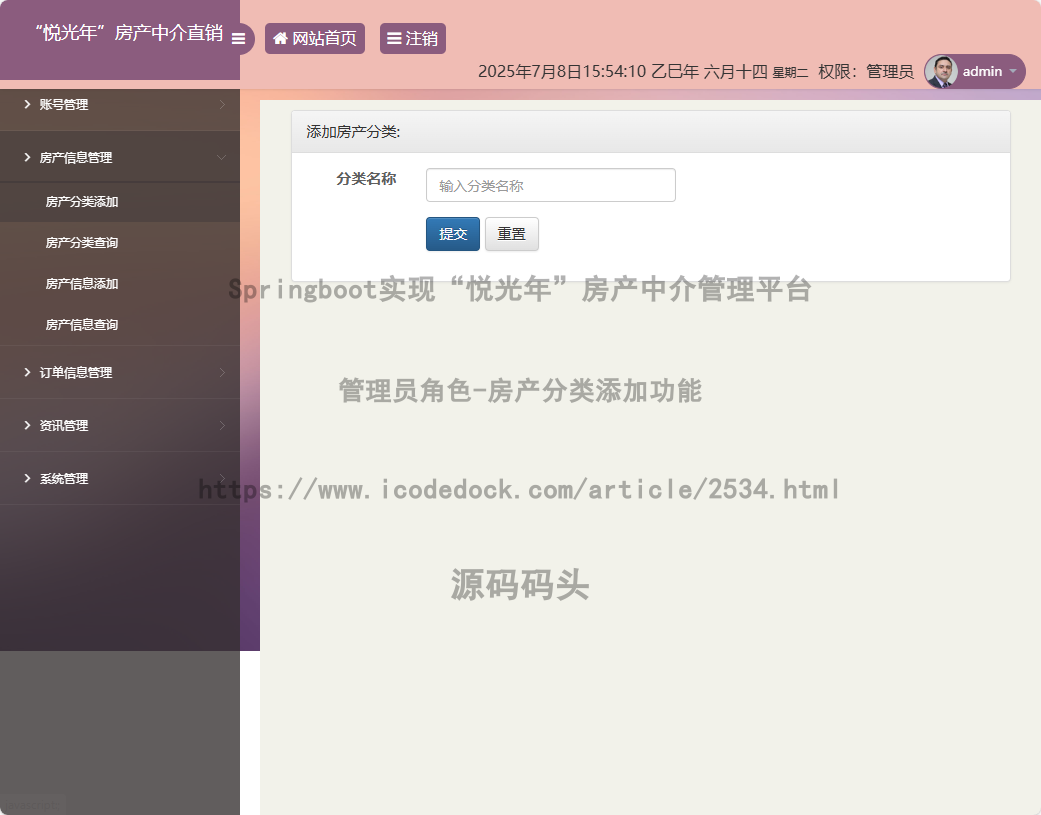Click the admin username label
Viewport: 1041px width, 815px height.
[982, 72]
